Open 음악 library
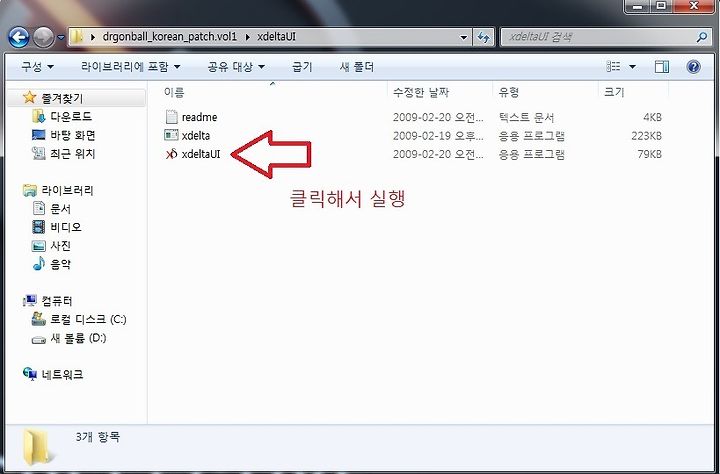 [x=61, y=264]
